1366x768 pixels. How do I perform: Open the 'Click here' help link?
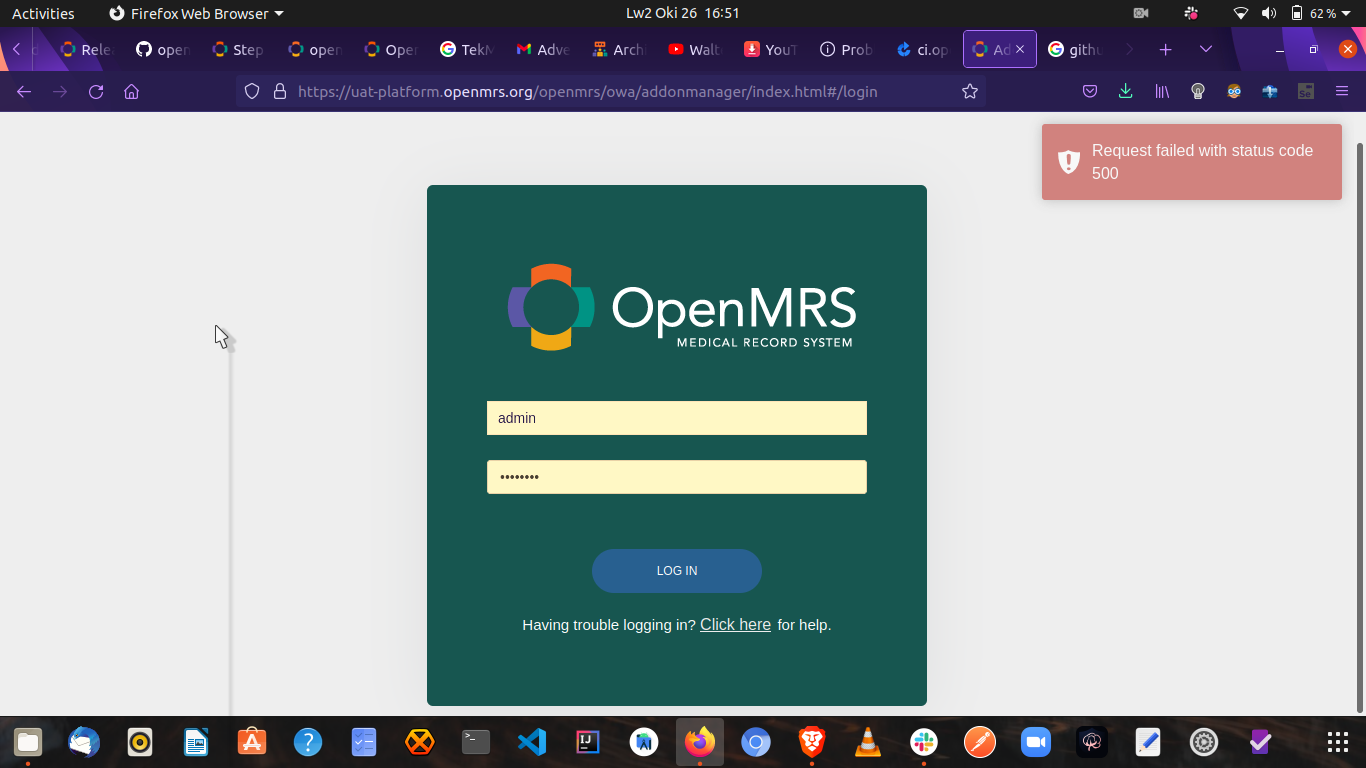pos(735,625)
